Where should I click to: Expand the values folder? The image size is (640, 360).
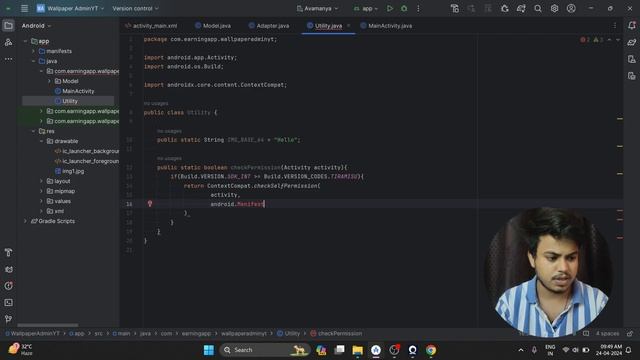(x=41, y=201)
